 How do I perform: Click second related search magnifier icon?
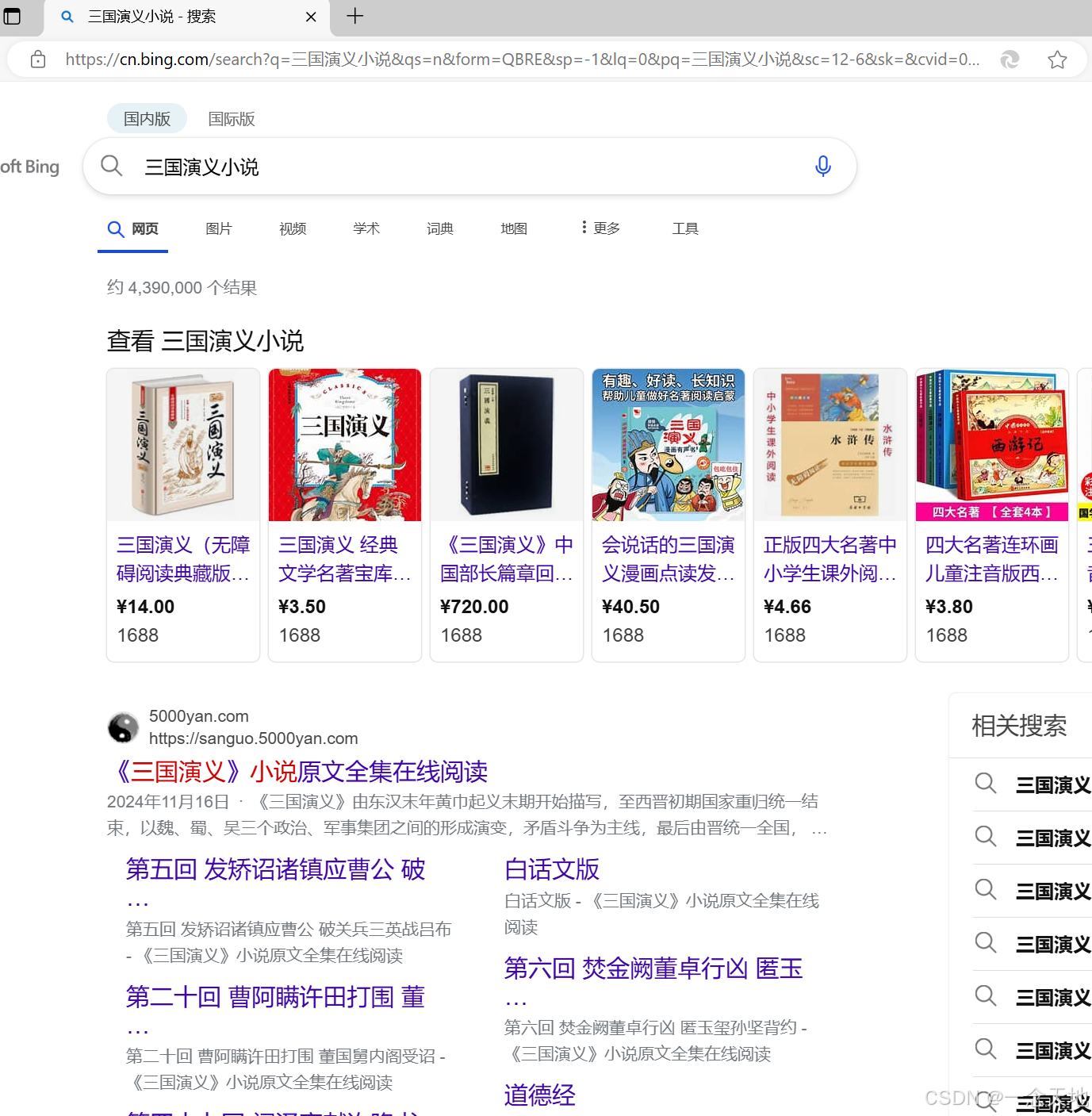(986, 837)
